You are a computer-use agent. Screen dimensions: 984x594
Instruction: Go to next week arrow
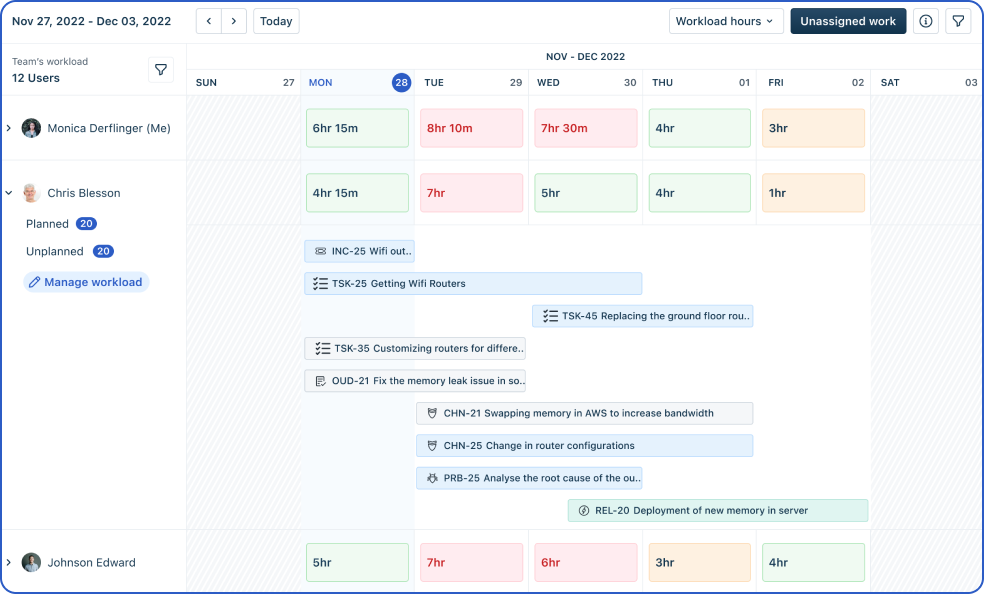(233, 21)
